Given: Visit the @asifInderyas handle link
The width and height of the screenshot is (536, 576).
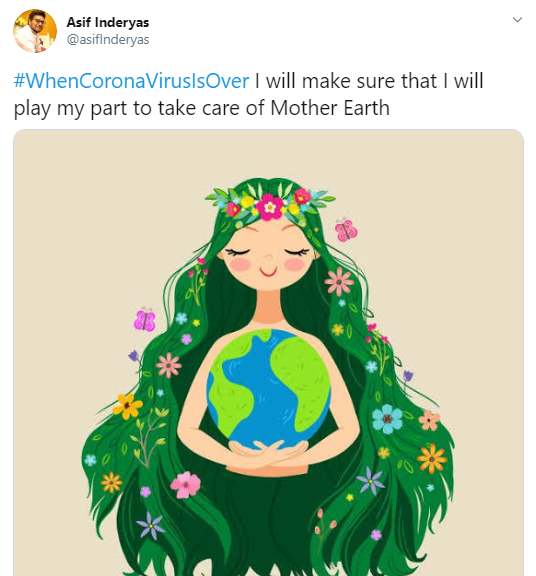Looking at the screenshot, I should coord(108,39).
